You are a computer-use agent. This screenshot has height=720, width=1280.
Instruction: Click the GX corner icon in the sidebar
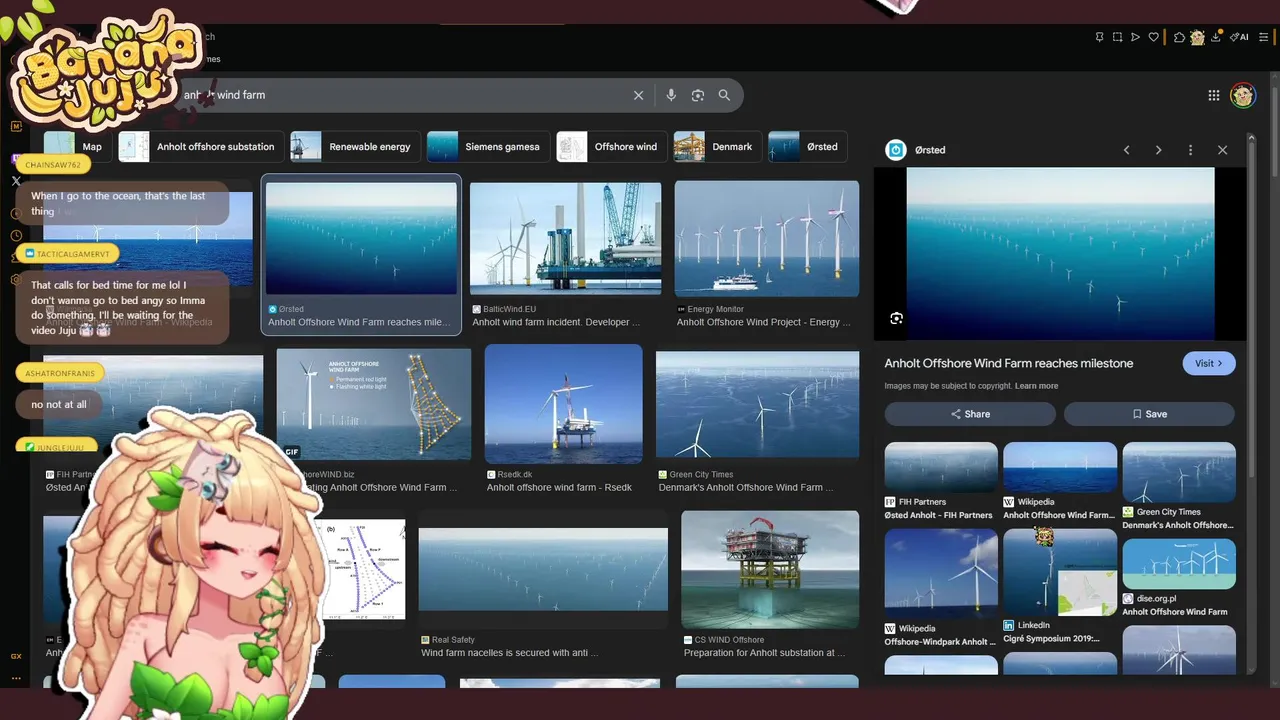pyautogui.click(x=16, y=656)
